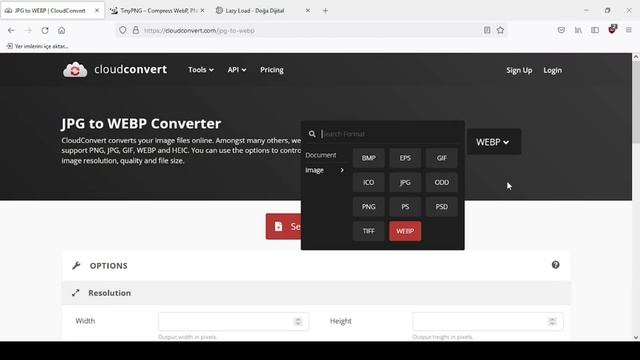
Task: Expand the API dropdown menu
Action: tap(237, 70)
